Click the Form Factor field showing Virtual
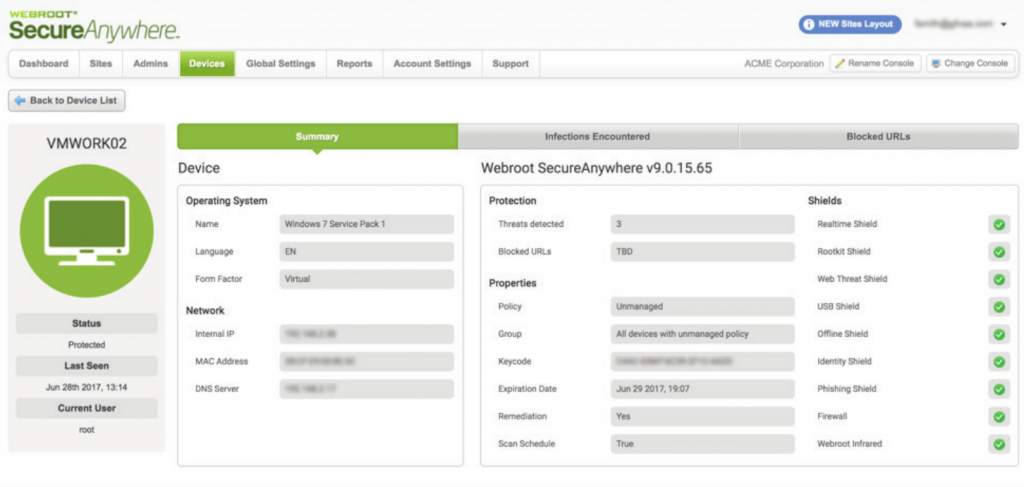Image resolution: width=1024 pixels, height=487 pixels. click(x=366, y=279)
